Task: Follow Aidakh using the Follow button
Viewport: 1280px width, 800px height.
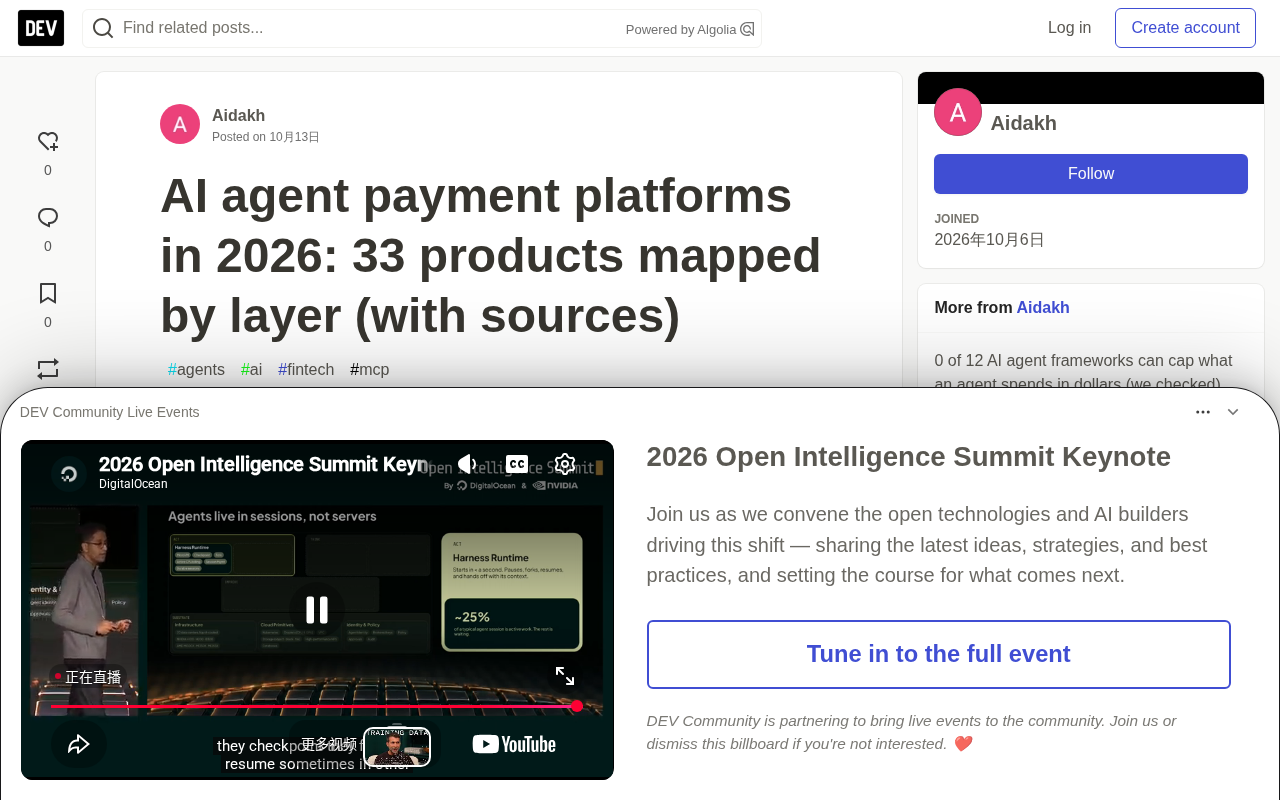Action: point(1091,174)
